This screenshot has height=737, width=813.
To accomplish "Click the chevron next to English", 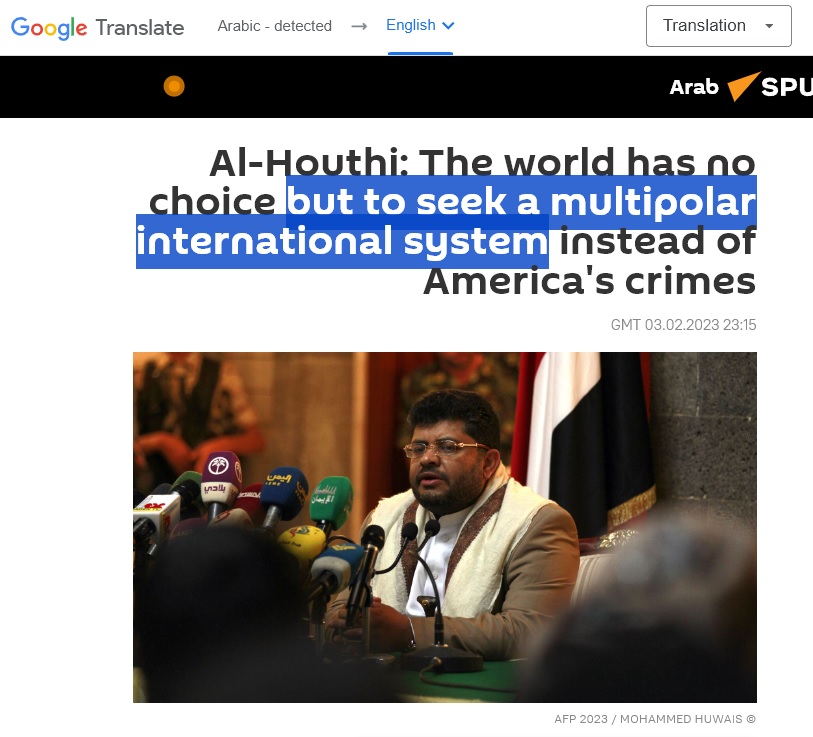I will pos(448,25).
